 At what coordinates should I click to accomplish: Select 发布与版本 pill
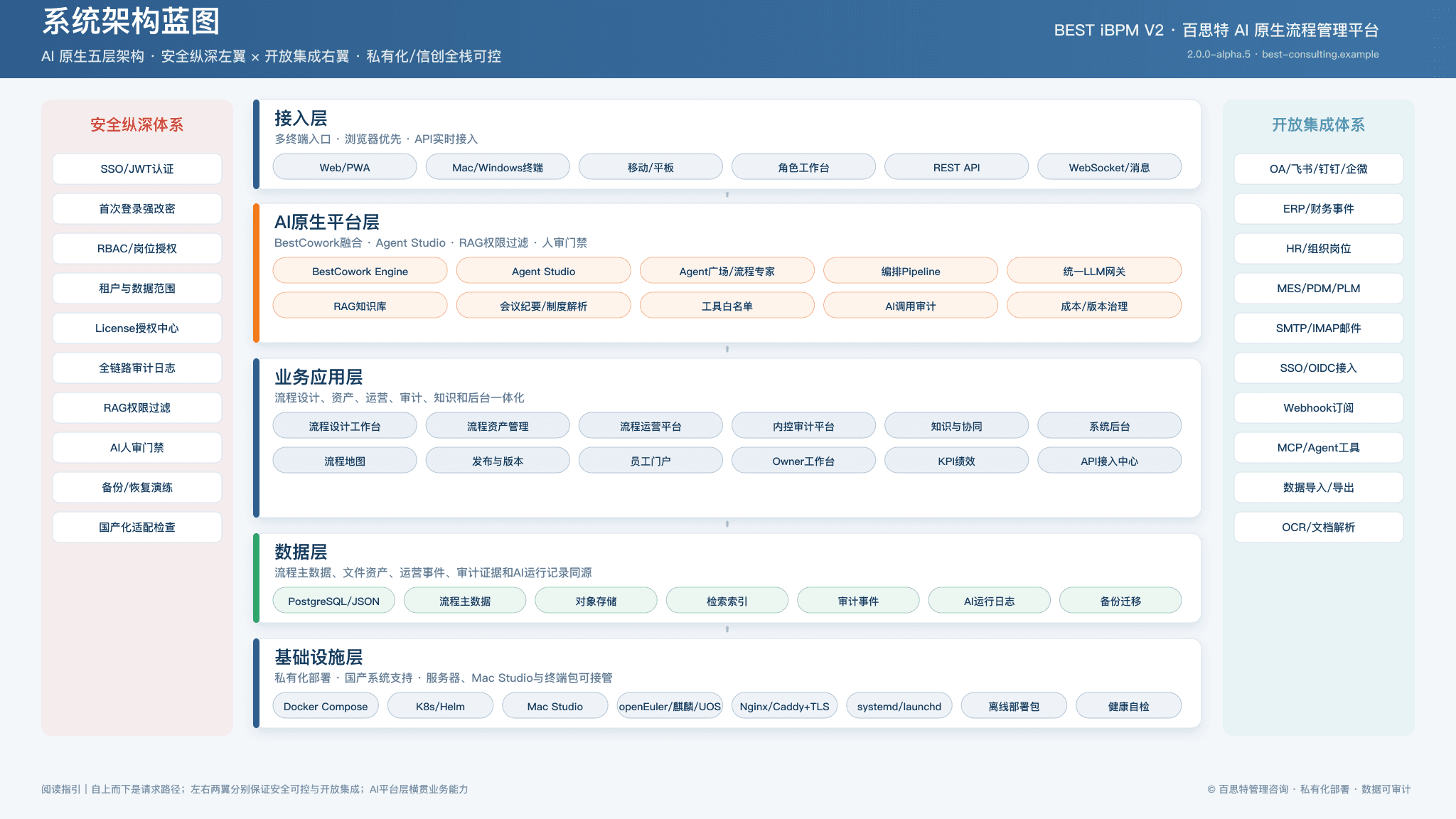[498, 461]
